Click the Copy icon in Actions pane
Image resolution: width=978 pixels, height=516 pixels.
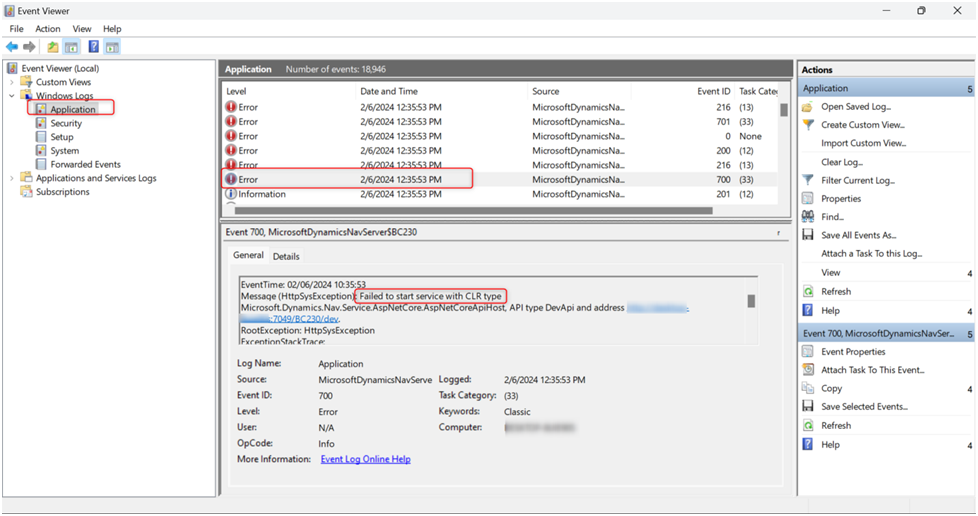808,389
